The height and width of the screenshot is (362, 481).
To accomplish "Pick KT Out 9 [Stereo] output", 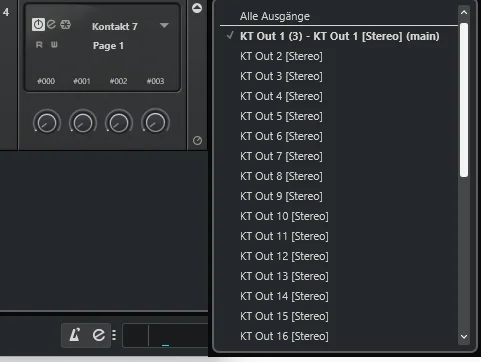I will (x=339, y=196).
